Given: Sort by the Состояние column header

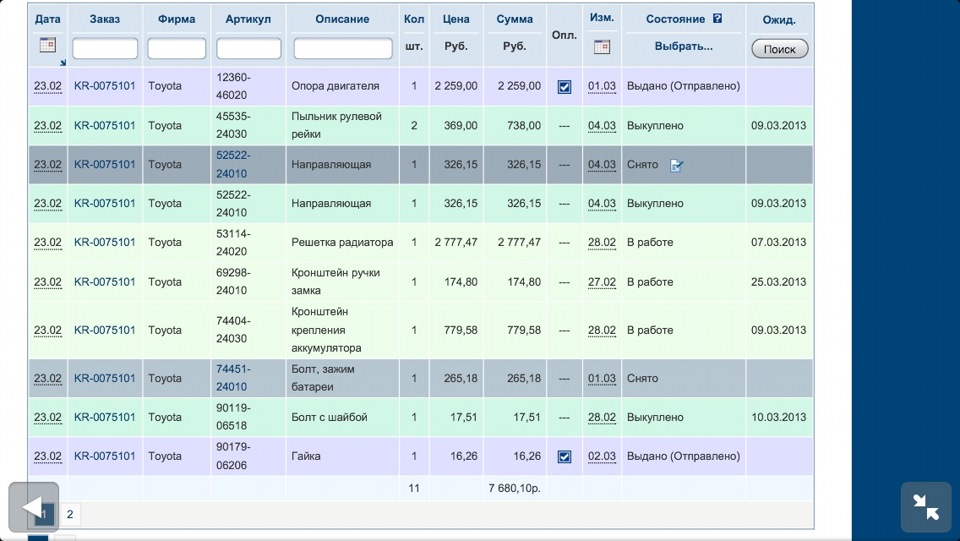Looking at the screenshot, I should point(675,19).
